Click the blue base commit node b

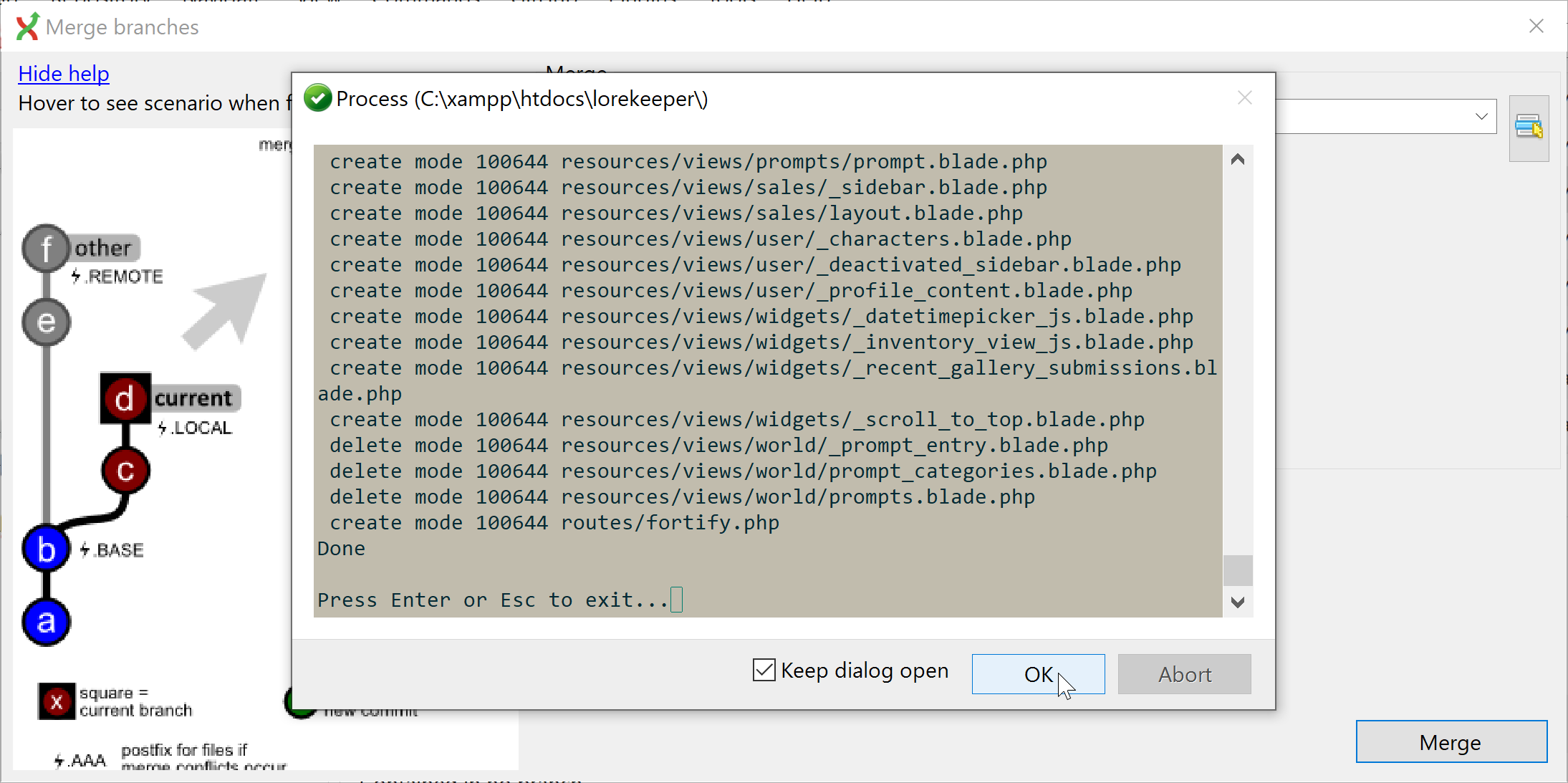click(46, 549)
